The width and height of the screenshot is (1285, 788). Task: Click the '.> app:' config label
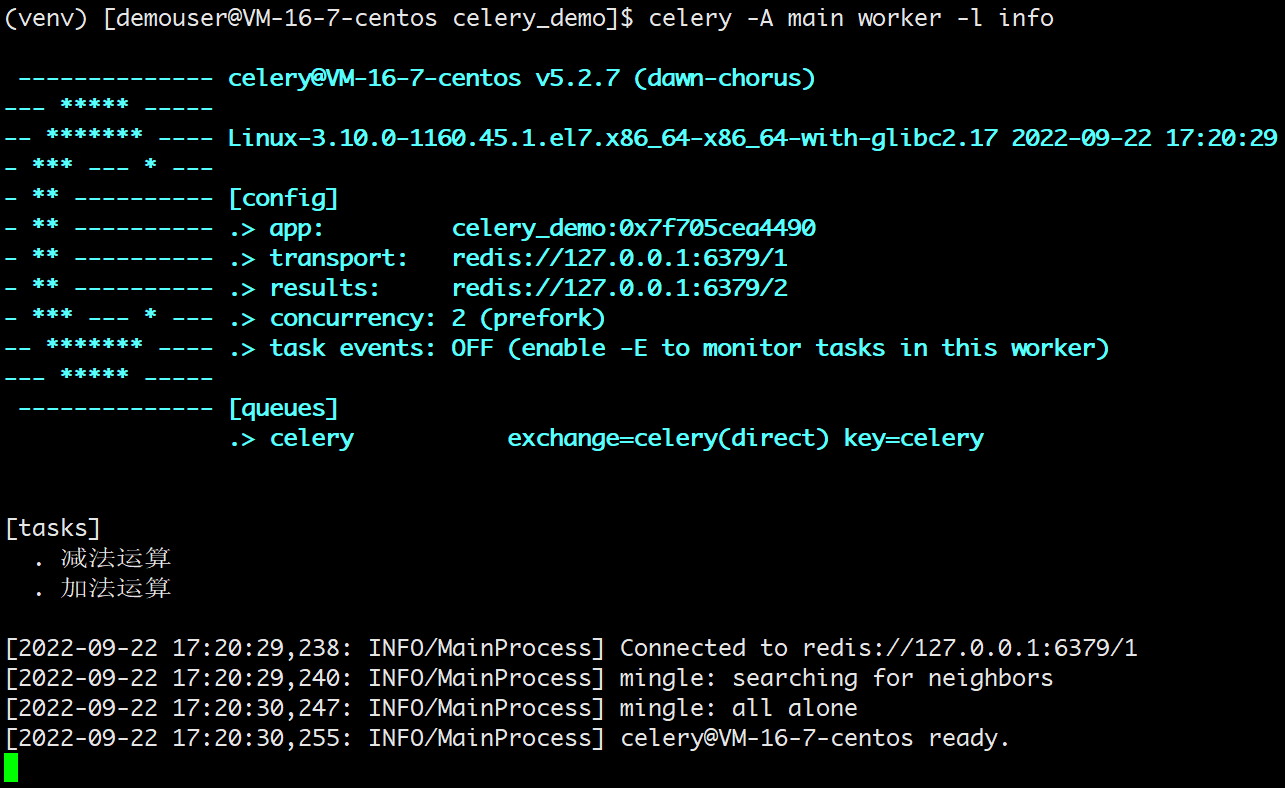point(277,228)
